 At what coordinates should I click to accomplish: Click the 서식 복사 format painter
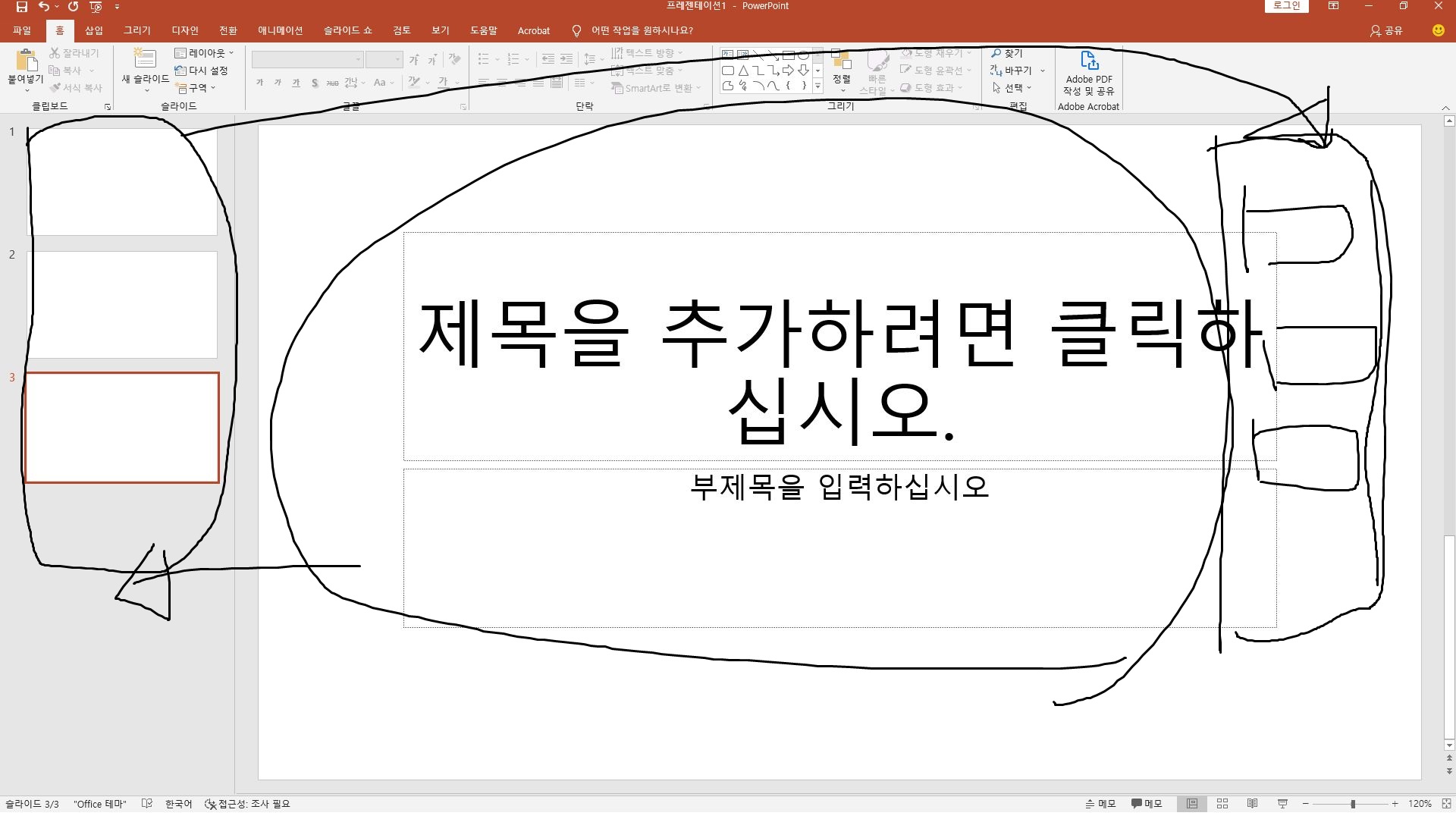76,88
